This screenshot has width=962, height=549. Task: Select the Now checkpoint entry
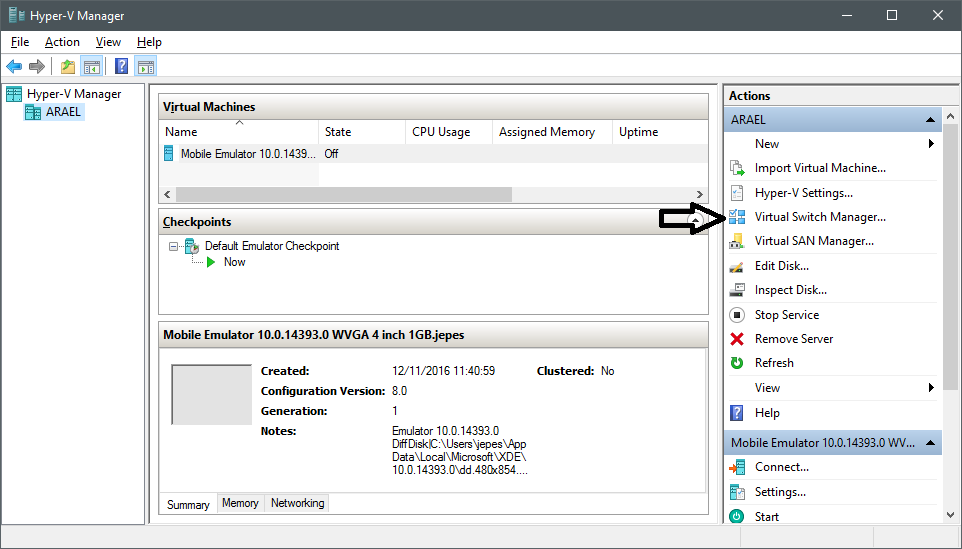coord(234,262)
